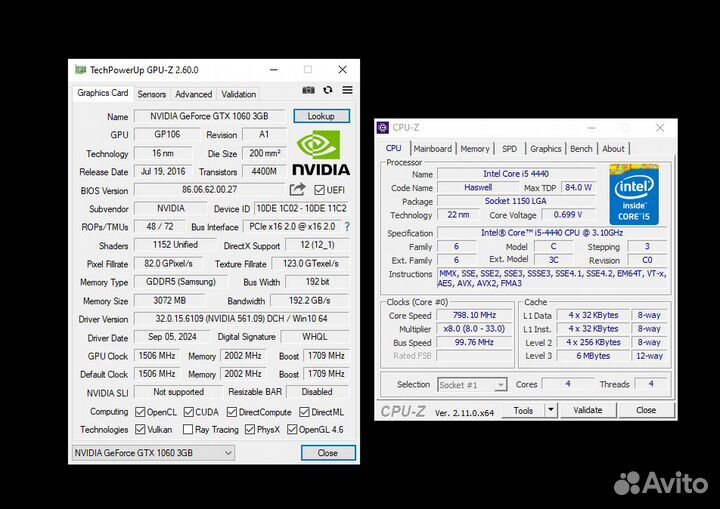Click the Level 3 cache 6 MBytes value
Image resolution: width=720 pixels, height=509 pixels.
[593, 356]
